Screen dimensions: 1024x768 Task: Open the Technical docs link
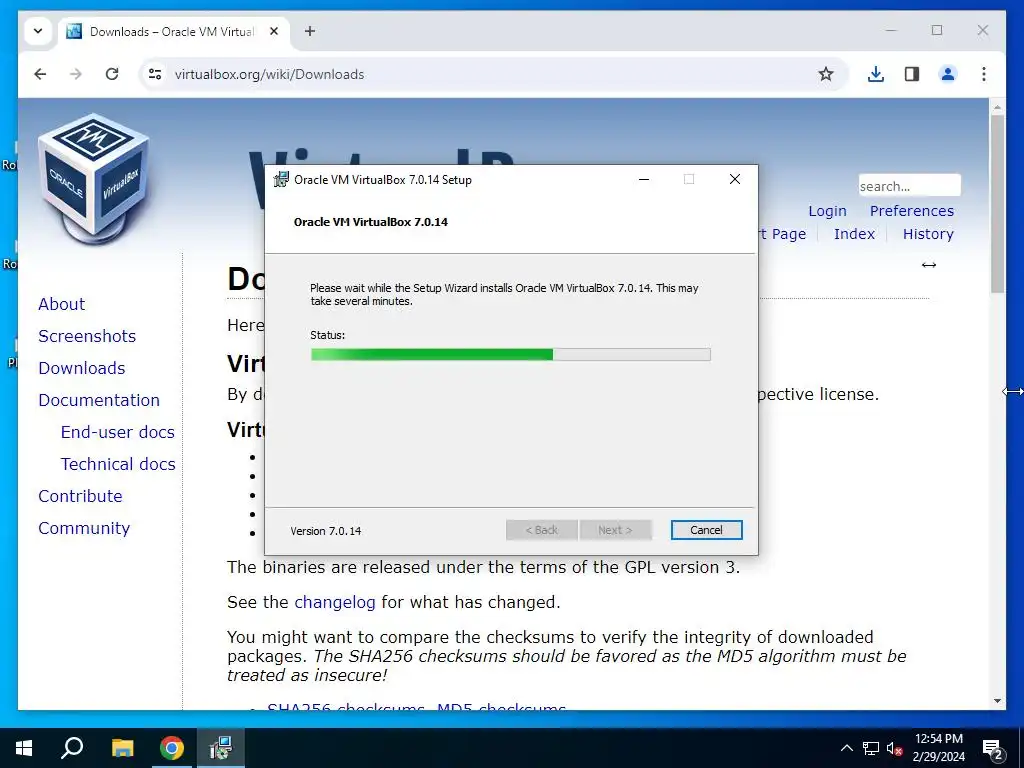tap(118, 464)
